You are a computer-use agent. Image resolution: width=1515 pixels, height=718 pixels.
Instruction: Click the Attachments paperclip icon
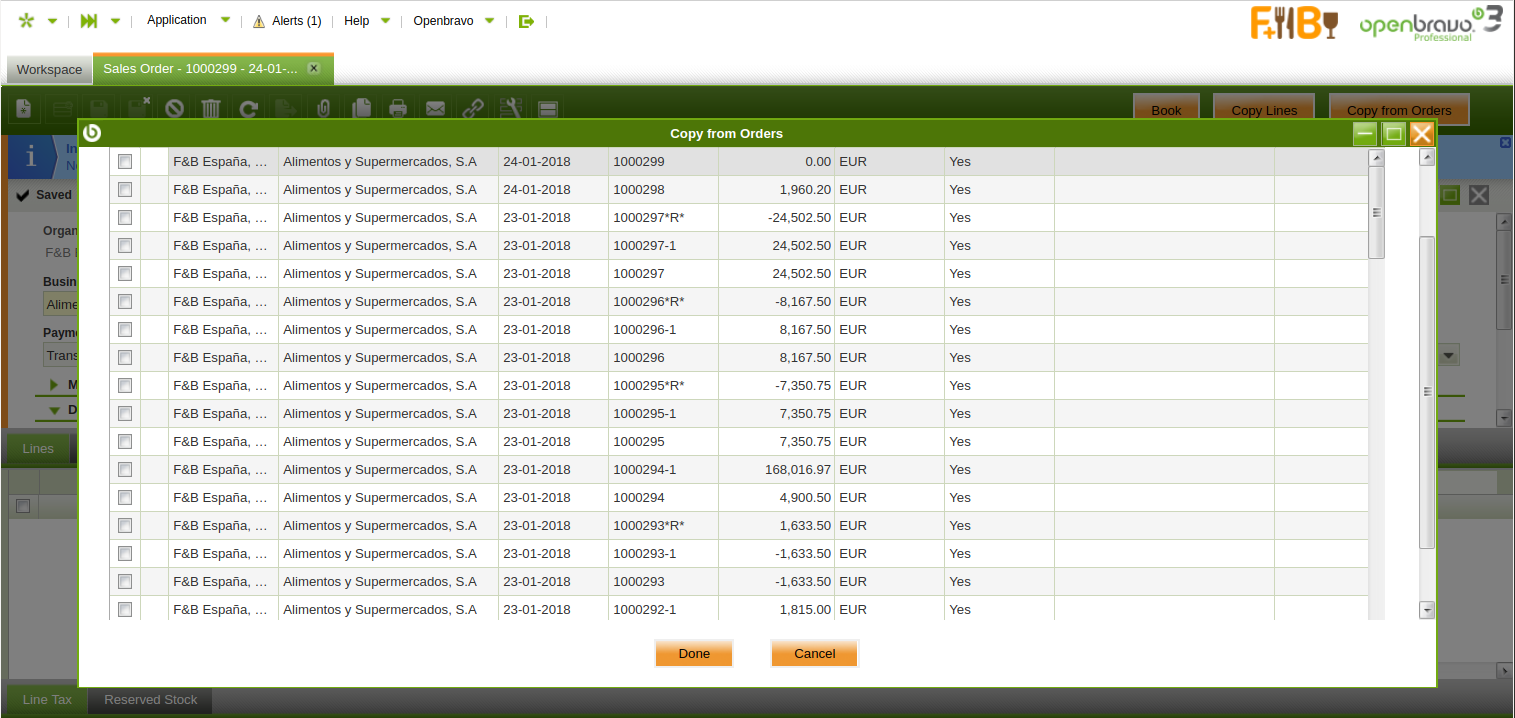[323, 108]
